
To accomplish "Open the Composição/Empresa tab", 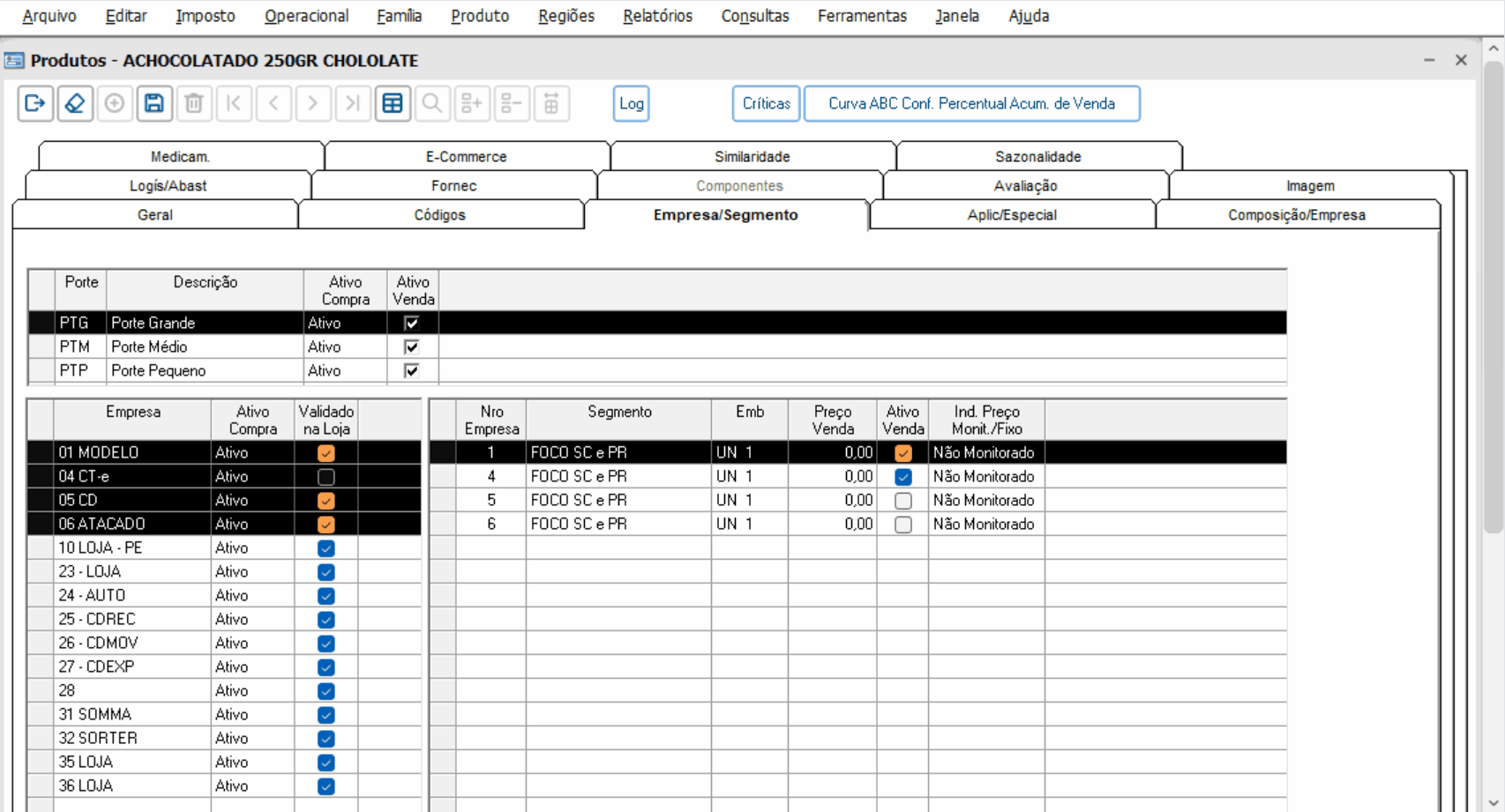I will tap(1297, 215).
